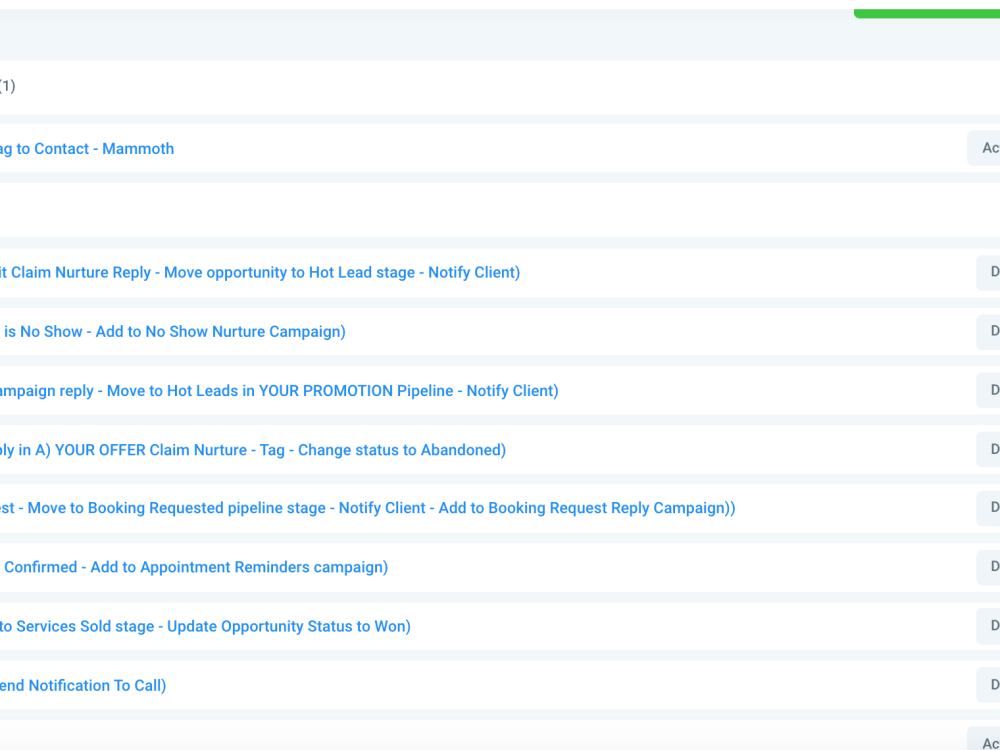Click the Active status badge beside Tag to Contact

point(990,148)
